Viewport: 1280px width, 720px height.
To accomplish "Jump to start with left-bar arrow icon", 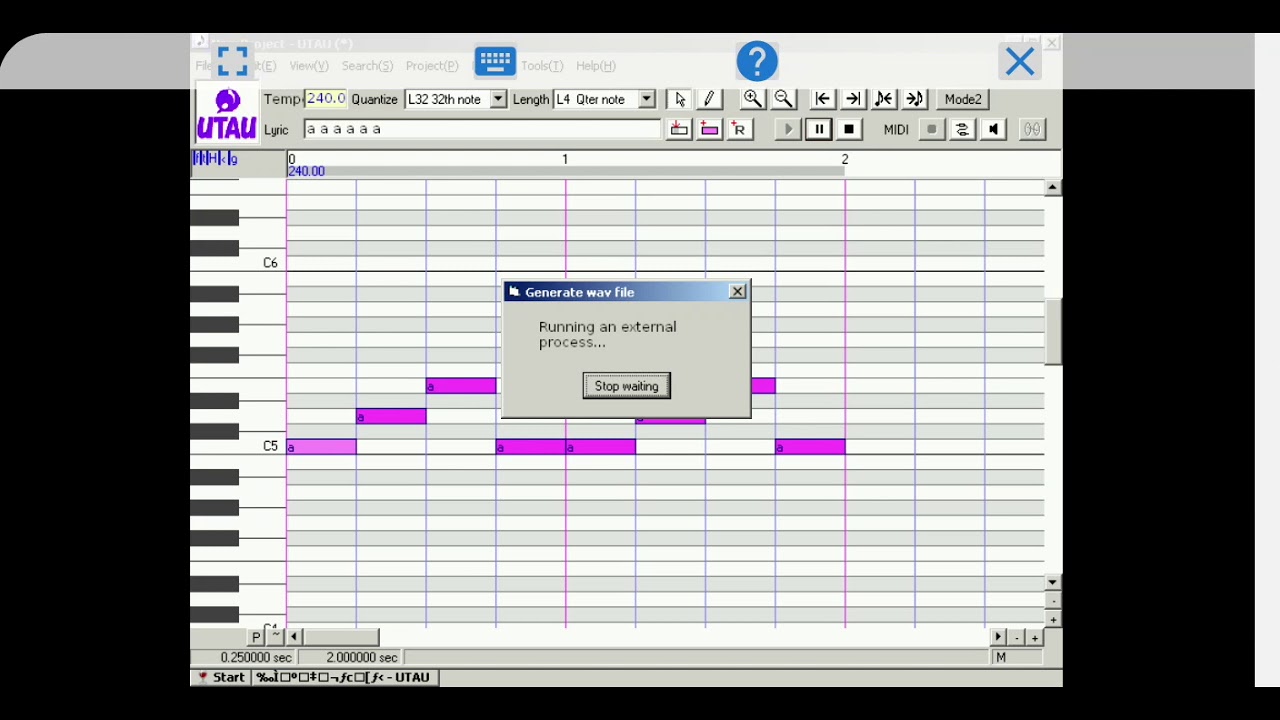I will (822, 99).
